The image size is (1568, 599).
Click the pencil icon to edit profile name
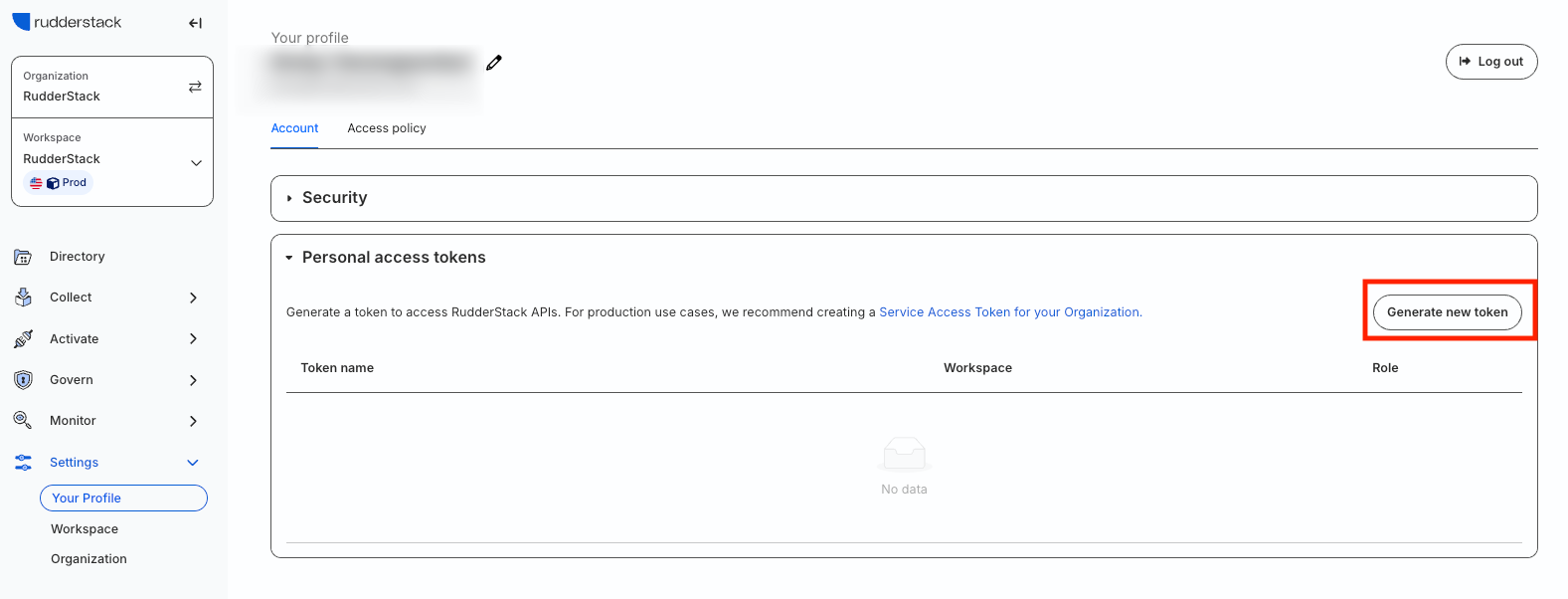[494, 63]
